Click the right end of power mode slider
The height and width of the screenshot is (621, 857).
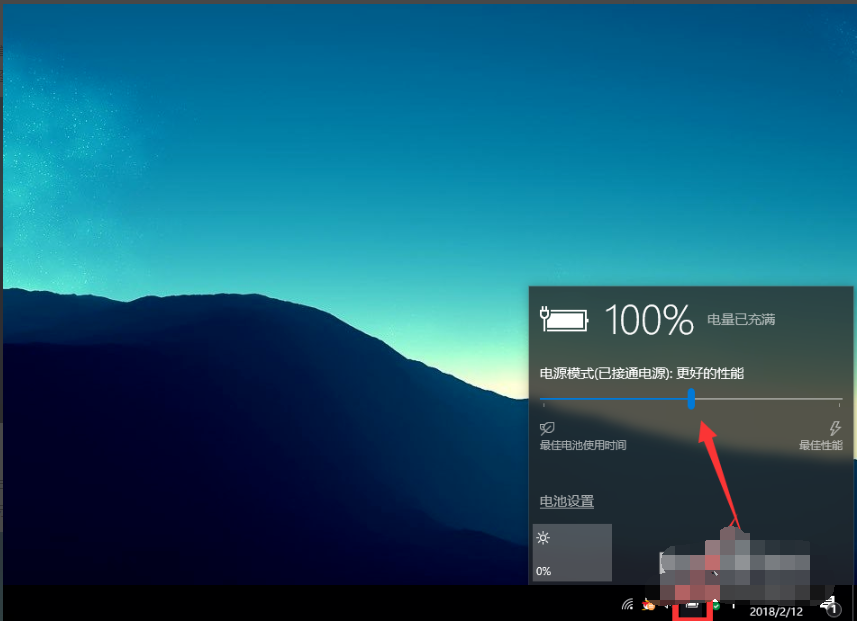pos(841,399)
